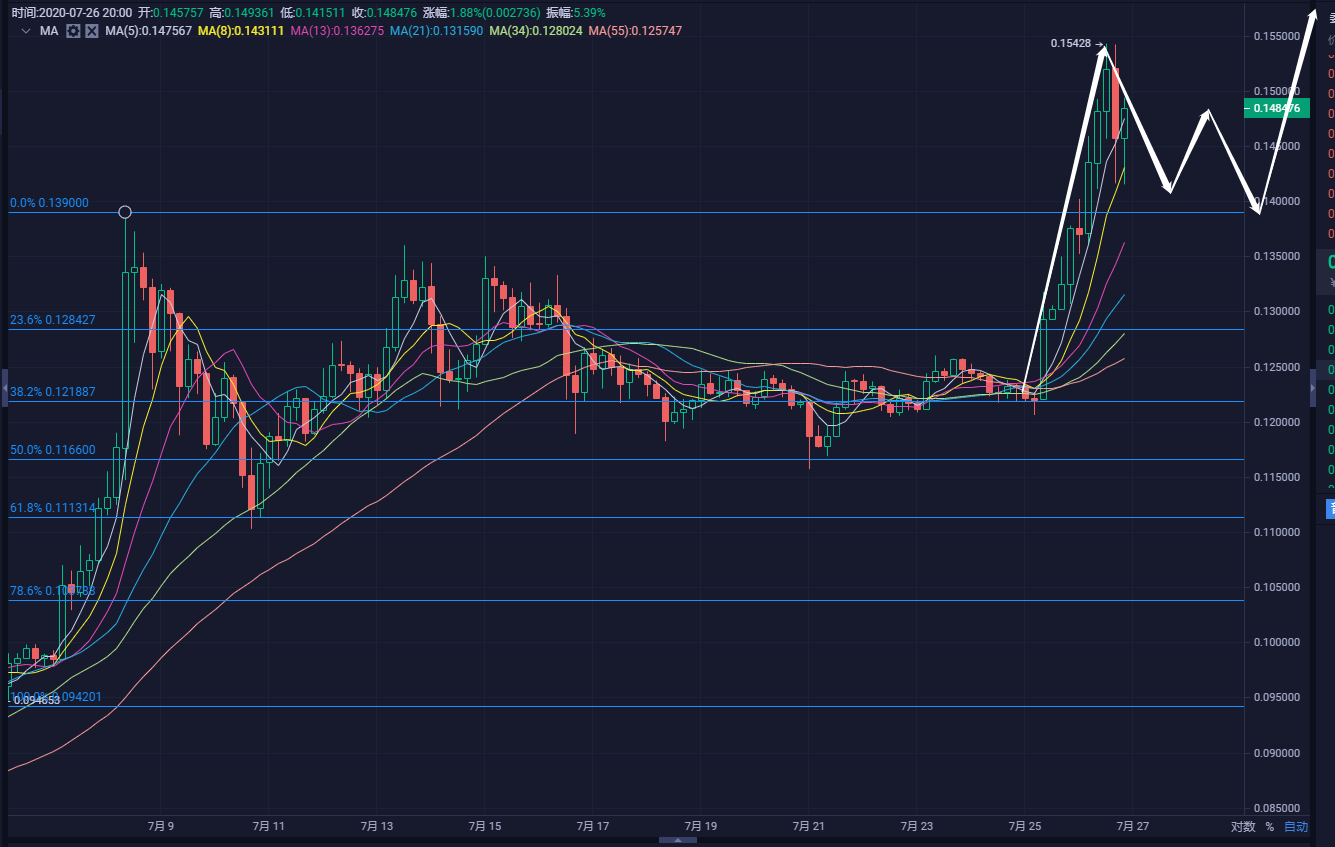Open MA indicator settings gear
Viewport: 1335px width, 847px height.
73,31
